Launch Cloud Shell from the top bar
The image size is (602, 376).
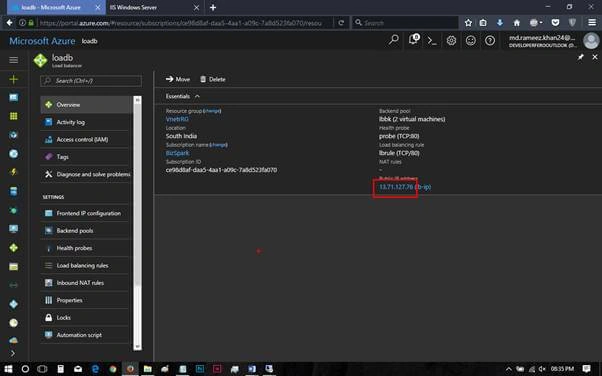pos(432,41)
